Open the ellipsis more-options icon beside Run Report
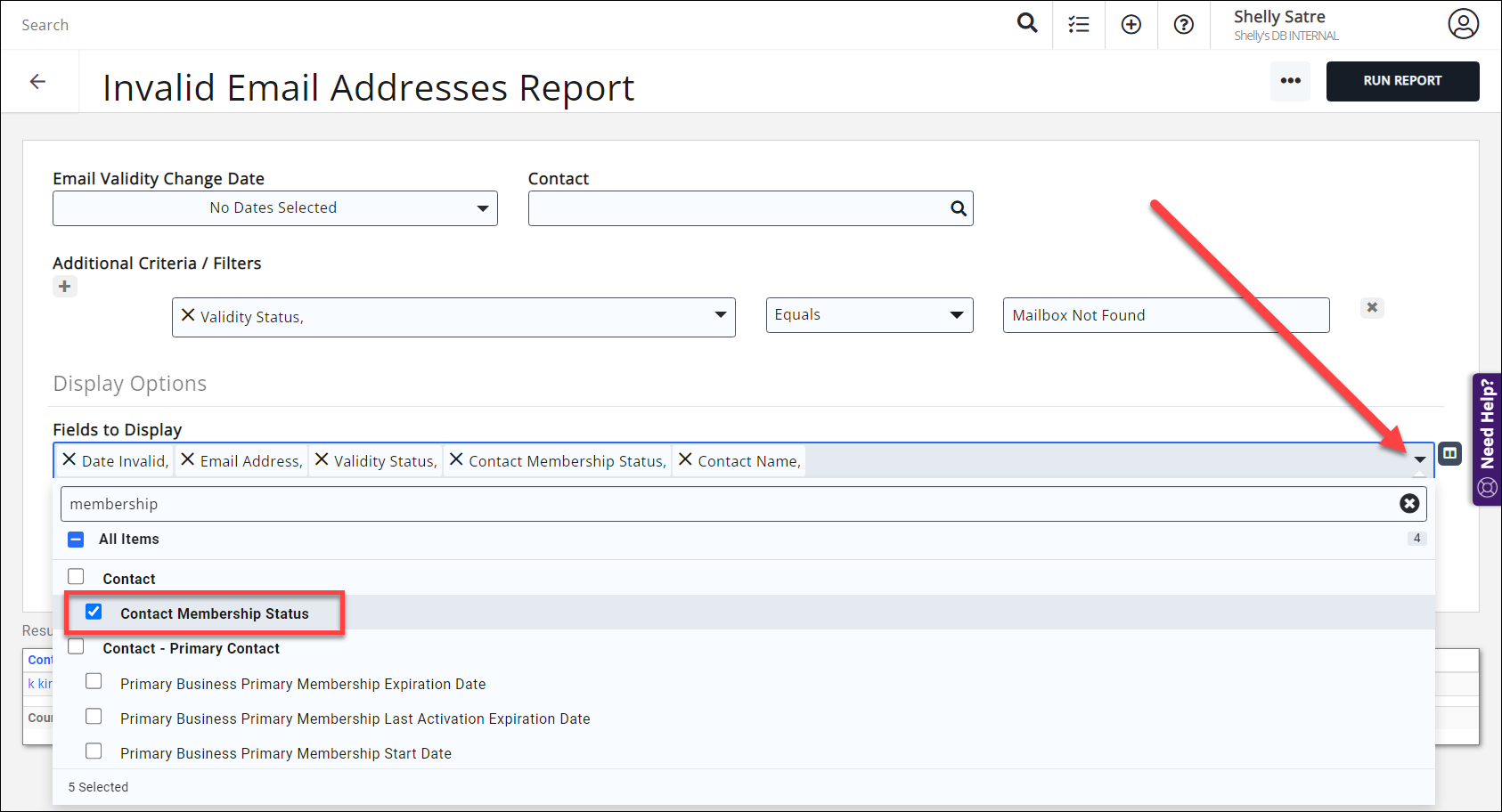Screen dimensions: 1502x812 (1290, 81)
